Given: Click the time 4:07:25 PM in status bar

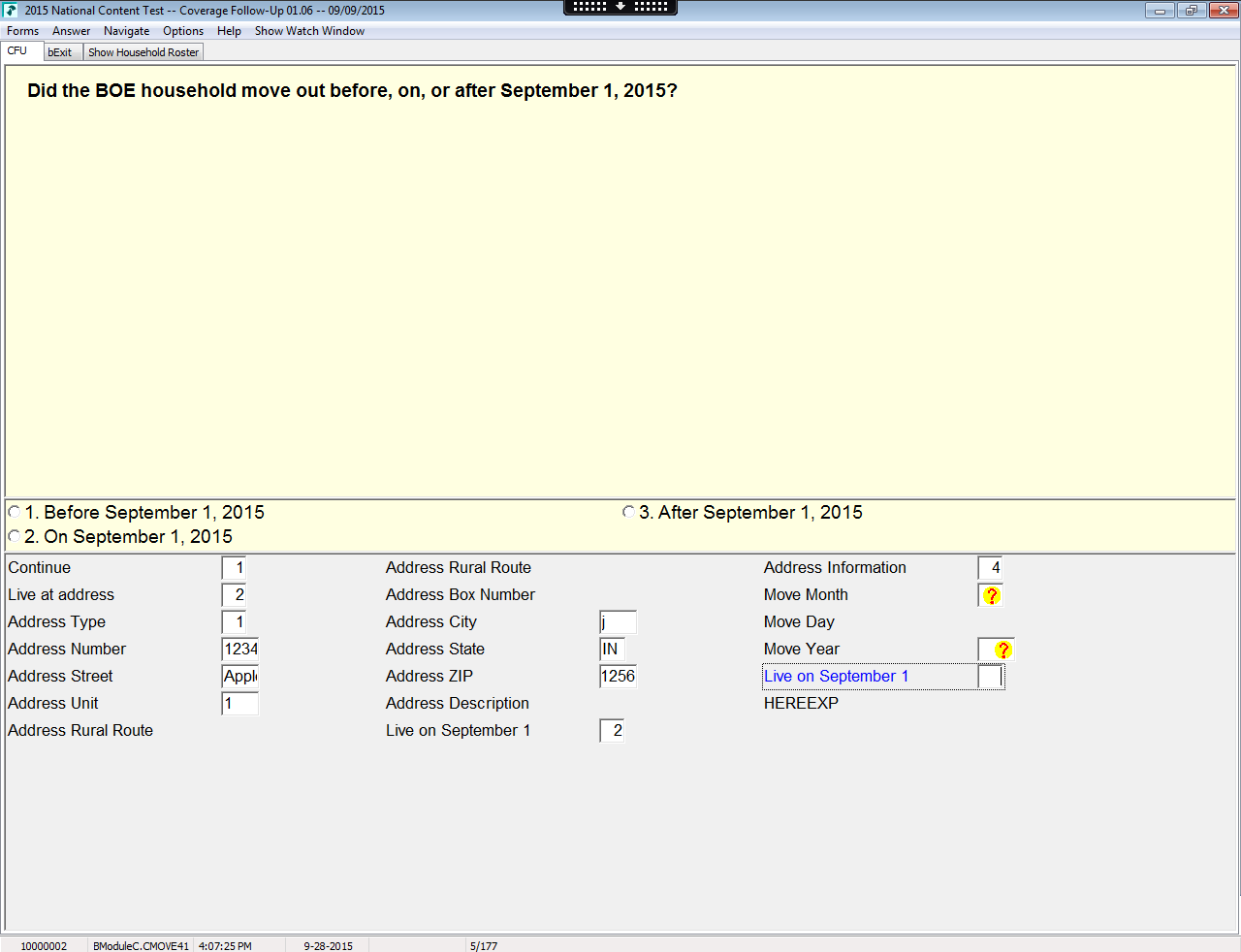Looking at the screenshot, I should coord(225,946).
